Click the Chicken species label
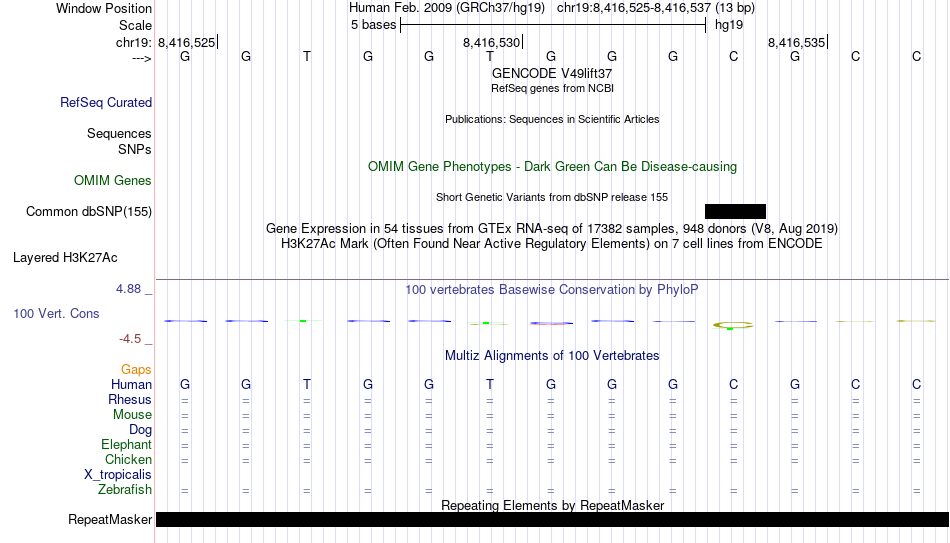This screenshot has height=543, width=950. point(128,460)
